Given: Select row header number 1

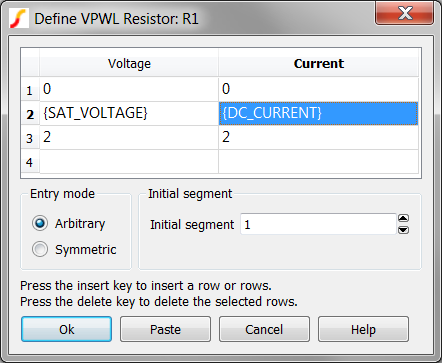Looking at the screenshot, I should click(x=30, y=90).
